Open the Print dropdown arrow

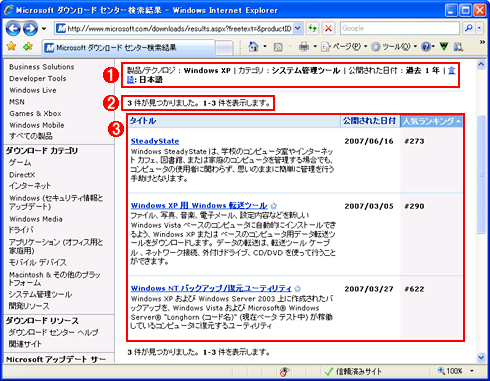point(315,47)
